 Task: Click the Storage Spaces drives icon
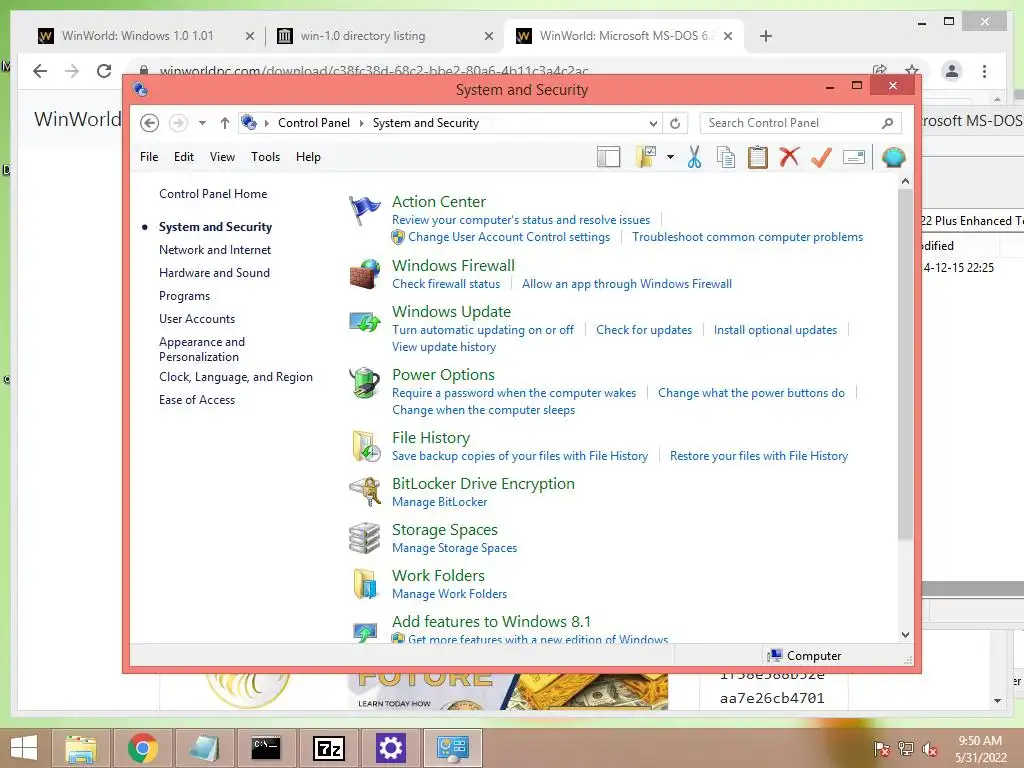click(x=364, y=538)
